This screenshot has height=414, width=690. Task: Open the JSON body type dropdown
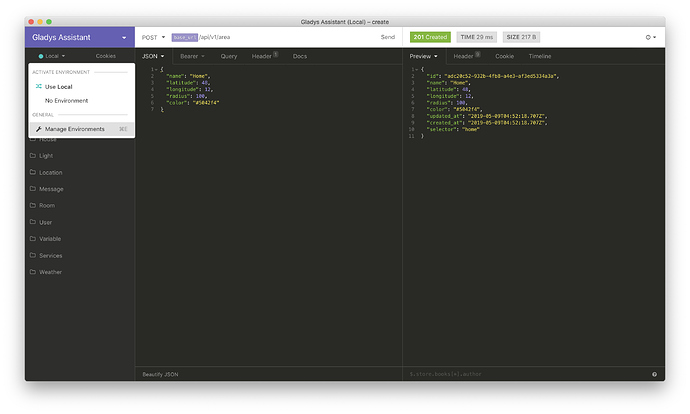click(153, 56)
